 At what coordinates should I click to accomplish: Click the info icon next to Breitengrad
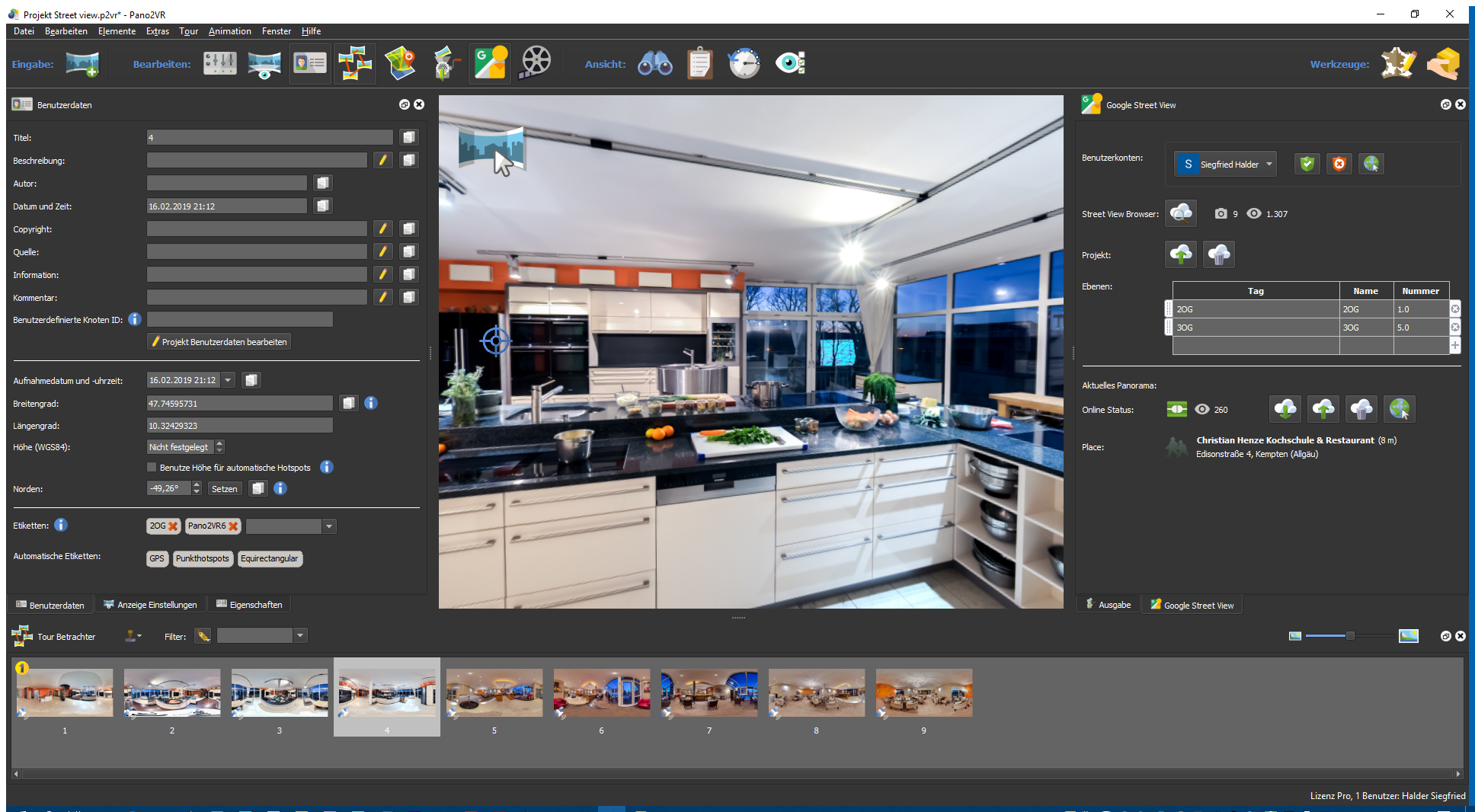(x=371, y=403)
